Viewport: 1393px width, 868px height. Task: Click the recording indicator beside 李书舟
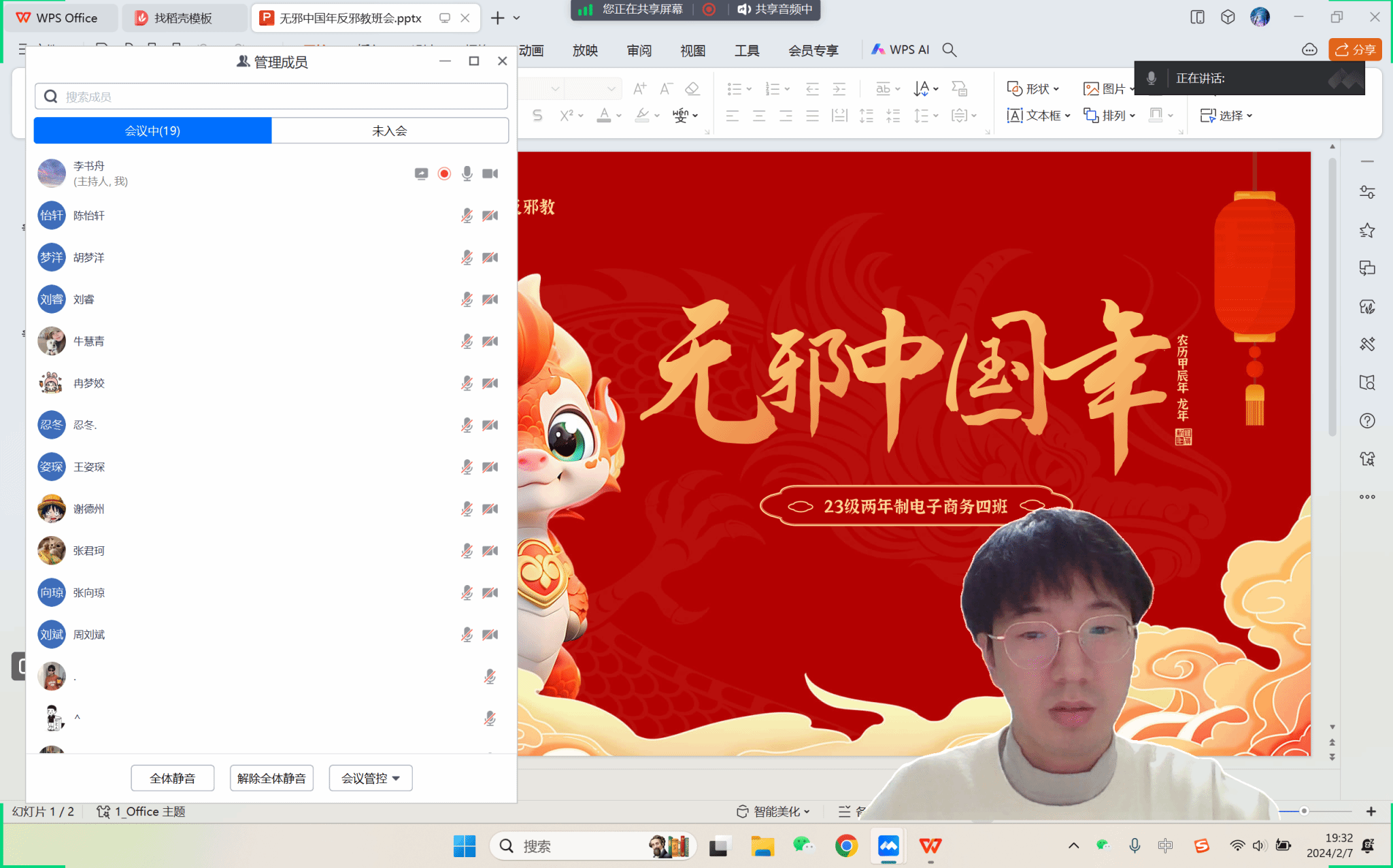(444, 173)
